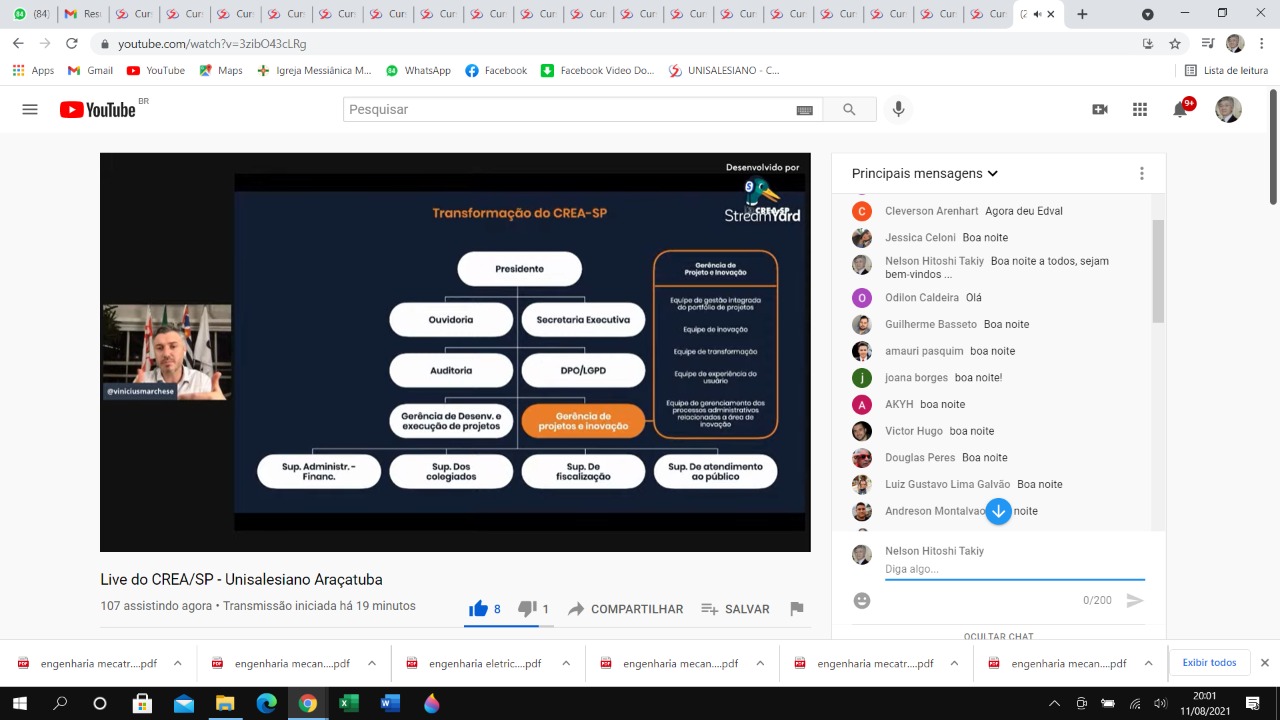Open the emoji picker in chat
1280x720 pixels.
pyautogui.click(x=862, y=600)
